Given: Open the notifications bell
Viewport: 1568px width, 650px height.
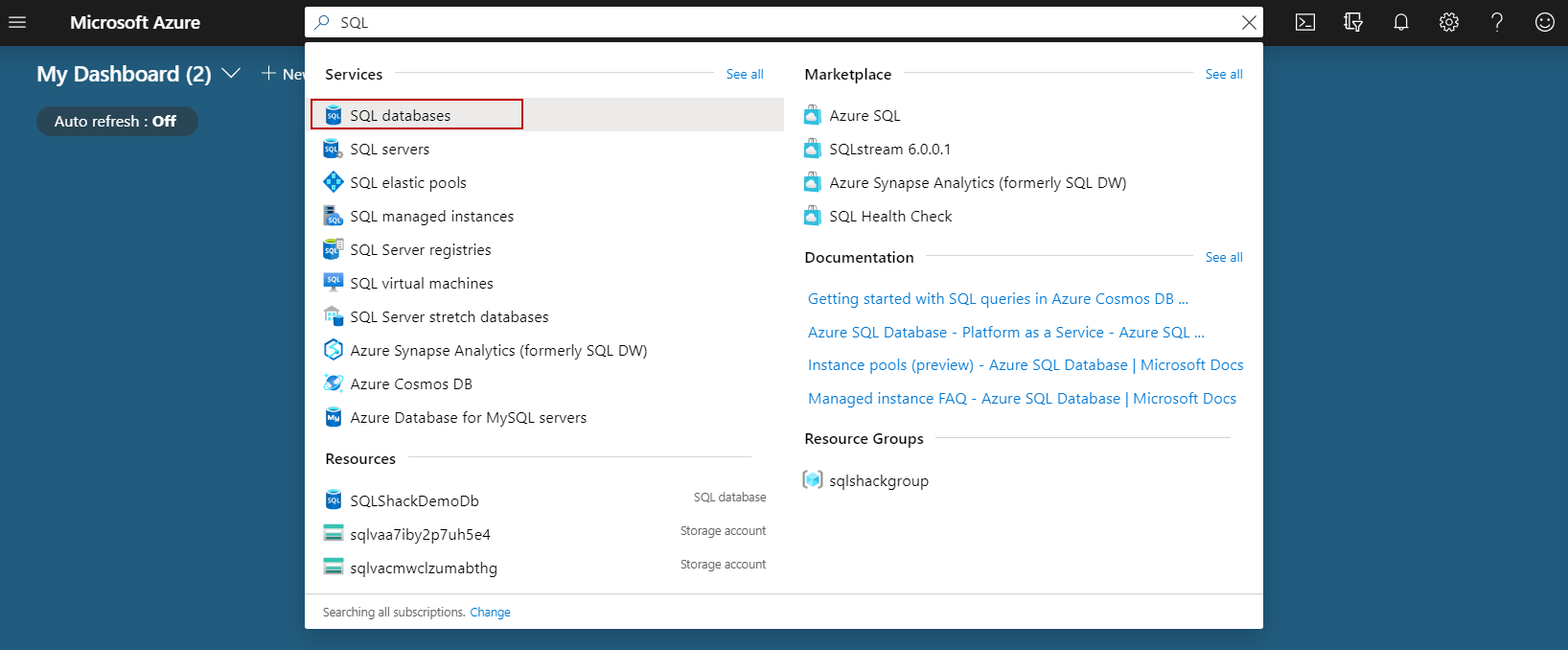Looking at the screenshot, I should [1401, 22].
